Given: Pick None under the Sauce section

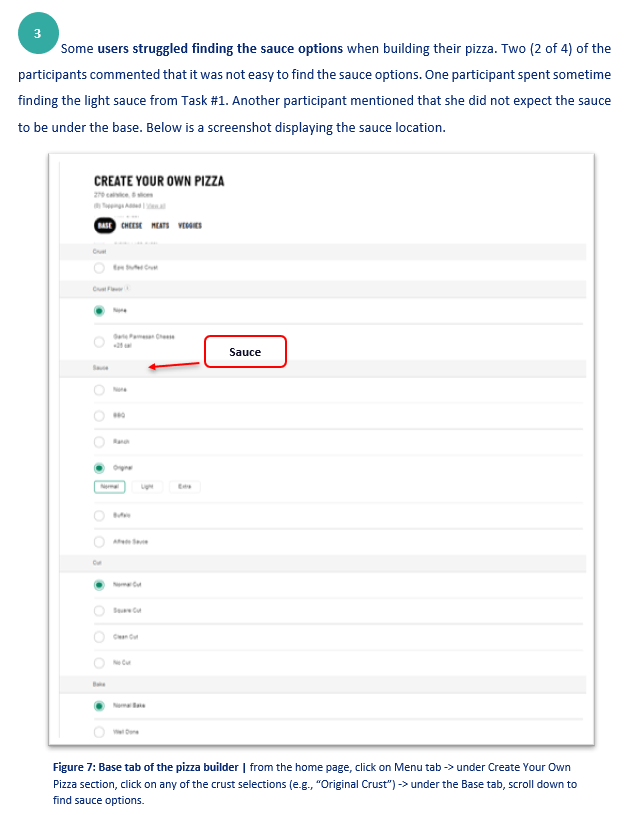Looking at the screenshot, I should [99, 390].
